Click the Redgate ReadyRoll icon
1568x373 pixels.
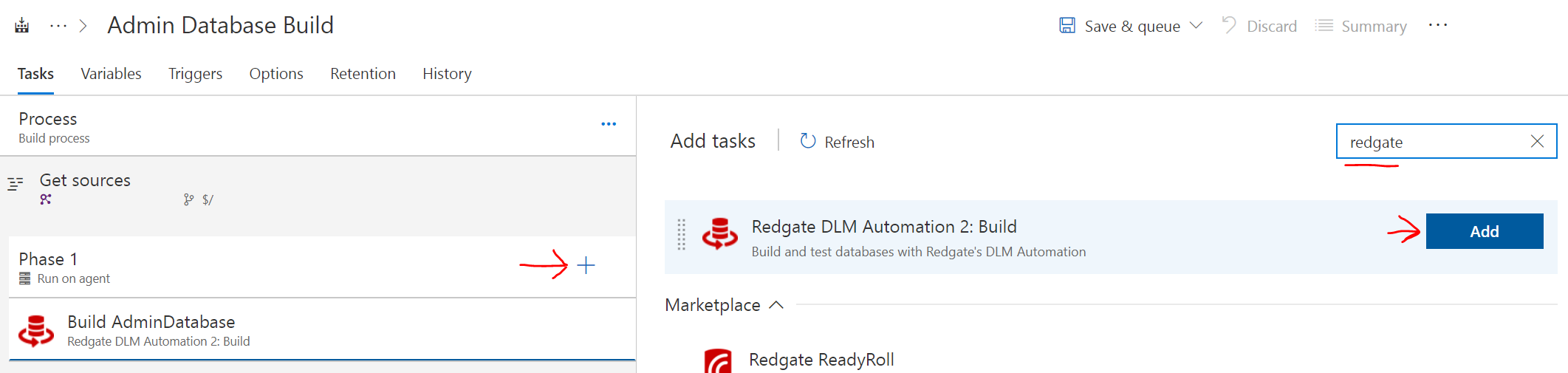[x=718, y=360]
